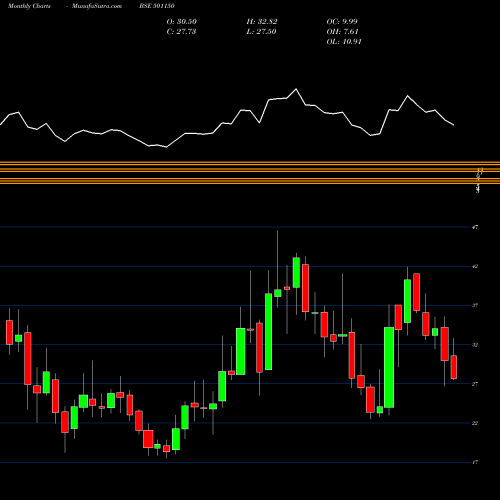Click the last red candle on the chart
This screenshot has height=500, width=500.
point(454,367)
